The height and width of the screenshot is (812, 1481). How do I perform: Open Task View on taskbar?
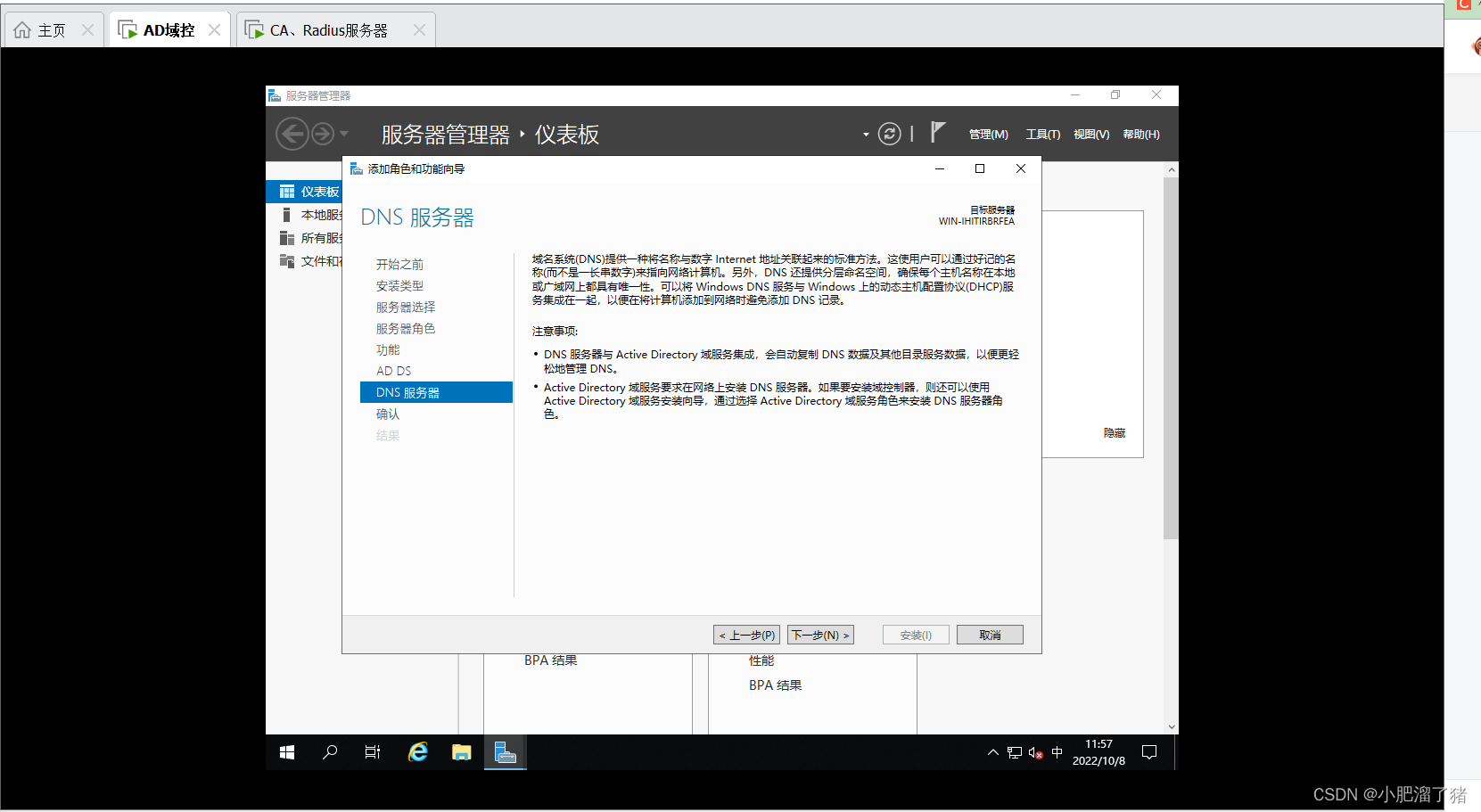pyautogui.click(x=373, y=752)
